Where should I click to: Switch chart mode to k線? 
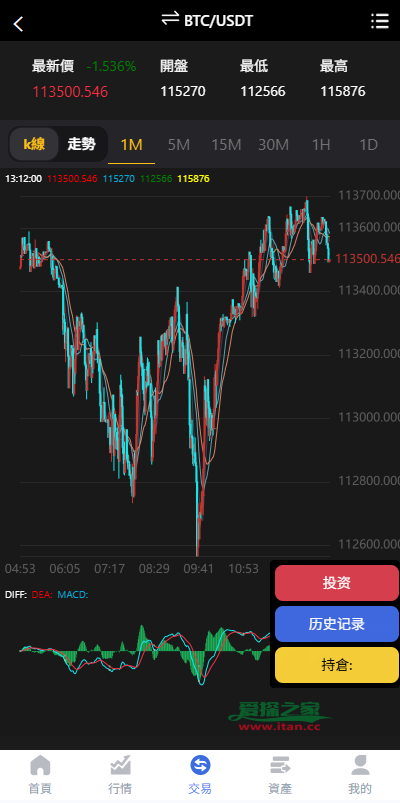tap(34, 144)
